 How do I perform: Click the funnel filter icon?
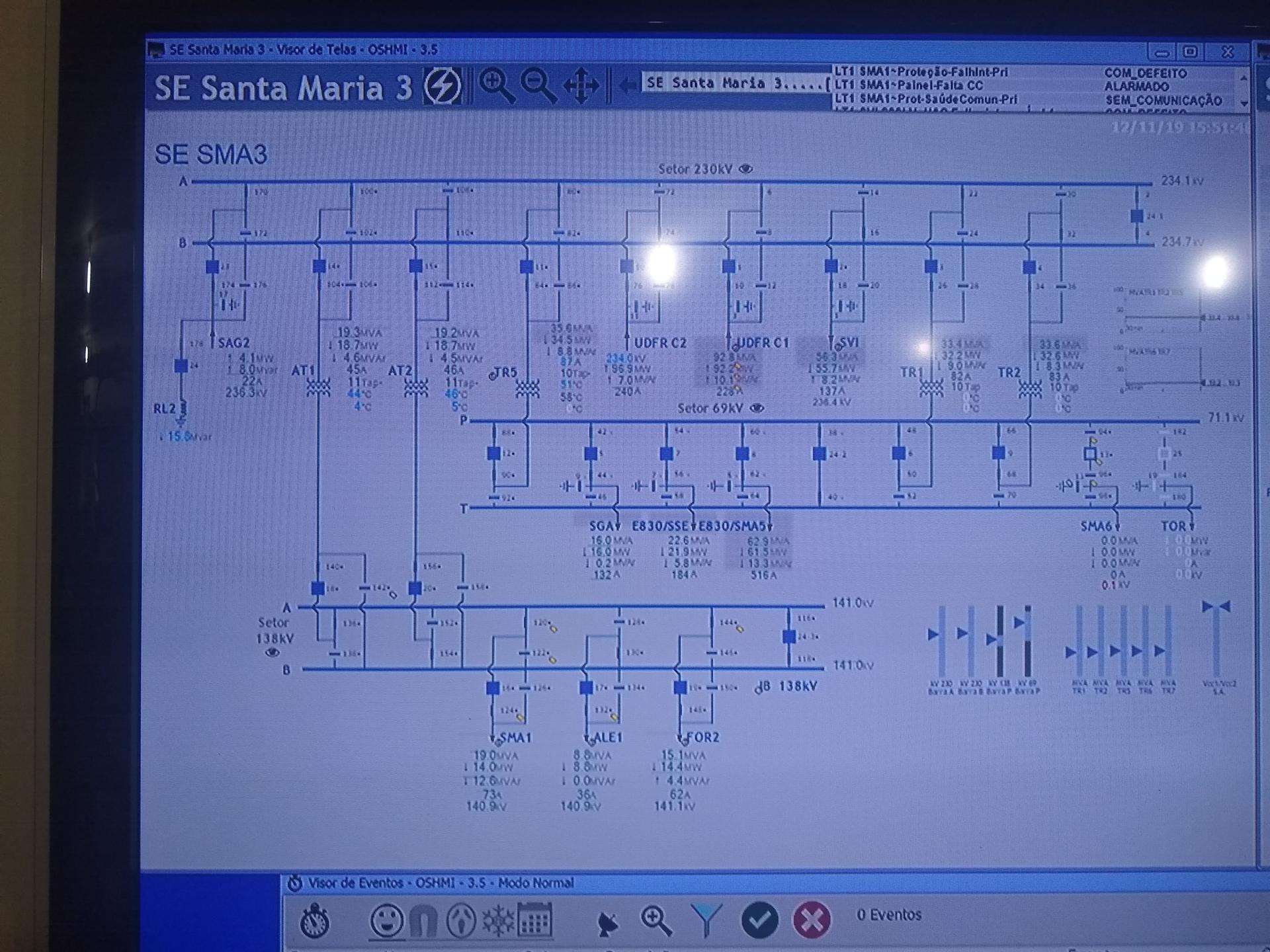pyautogui.click(x=706, y=920)
